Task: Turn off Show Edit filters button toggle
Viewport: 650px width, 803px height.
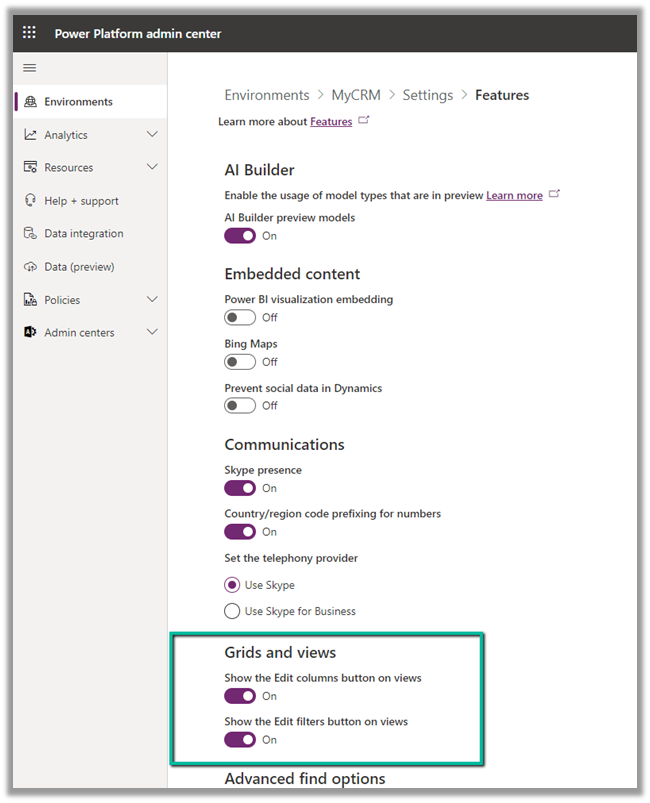Action: tap(240, 740)
